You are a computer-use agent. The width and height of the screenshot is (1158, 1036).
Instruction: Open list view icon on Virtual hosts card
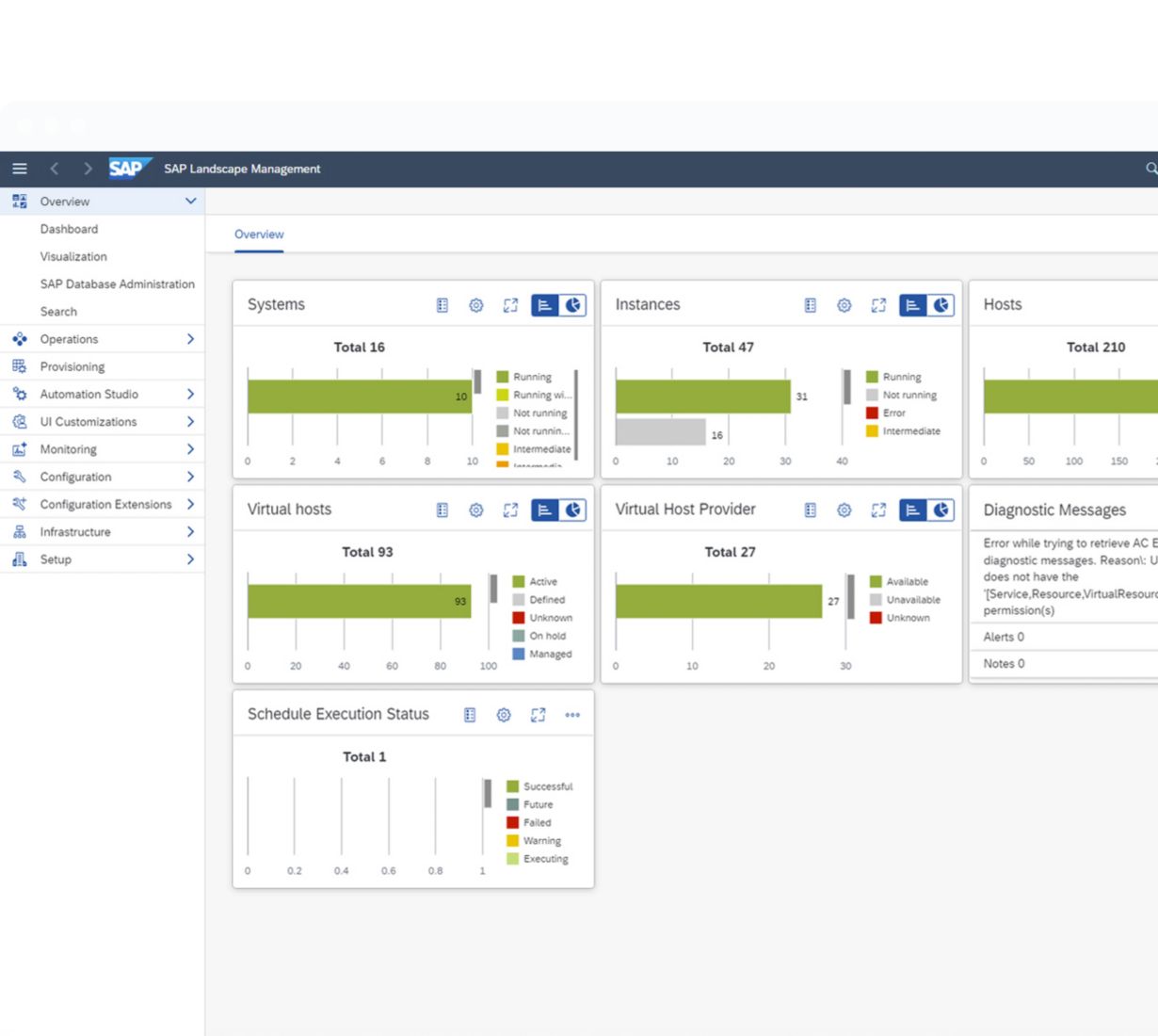[x=442, y=510]
